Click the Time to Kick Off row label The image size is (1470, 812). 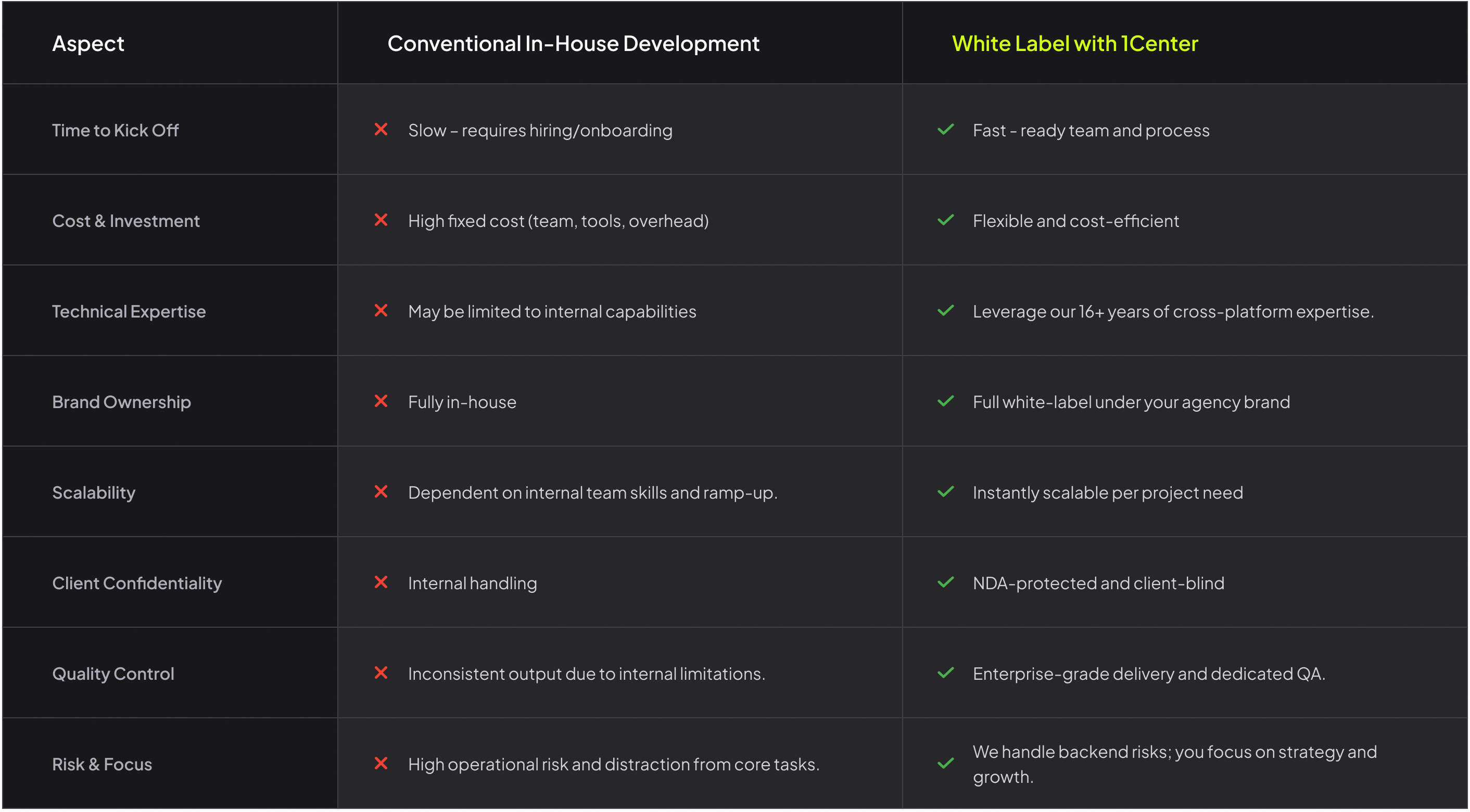pyautogui.click(x=115, y=131)
